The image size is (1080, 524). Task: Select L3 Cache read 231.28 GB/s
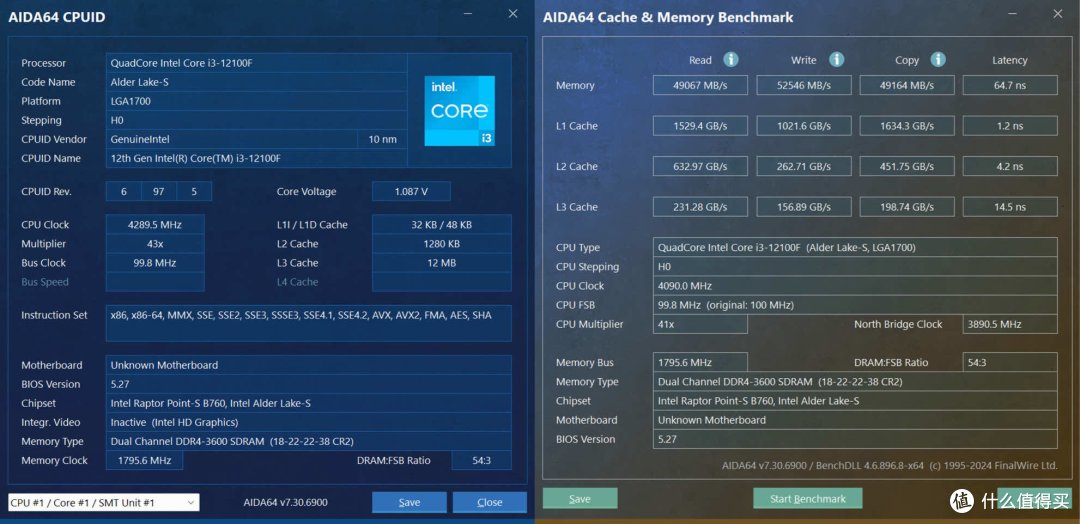[x=700, y=207]
